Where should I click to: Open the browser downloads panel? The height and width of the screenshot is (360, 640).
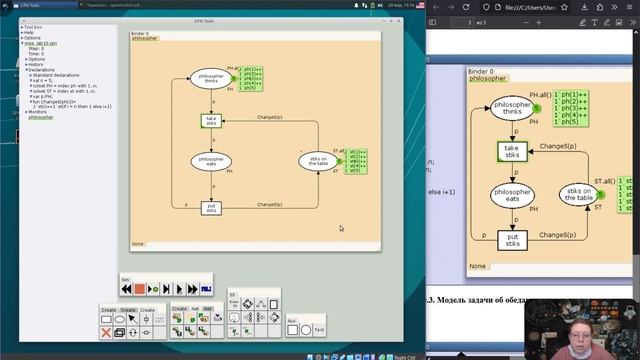tap(584, 7)
